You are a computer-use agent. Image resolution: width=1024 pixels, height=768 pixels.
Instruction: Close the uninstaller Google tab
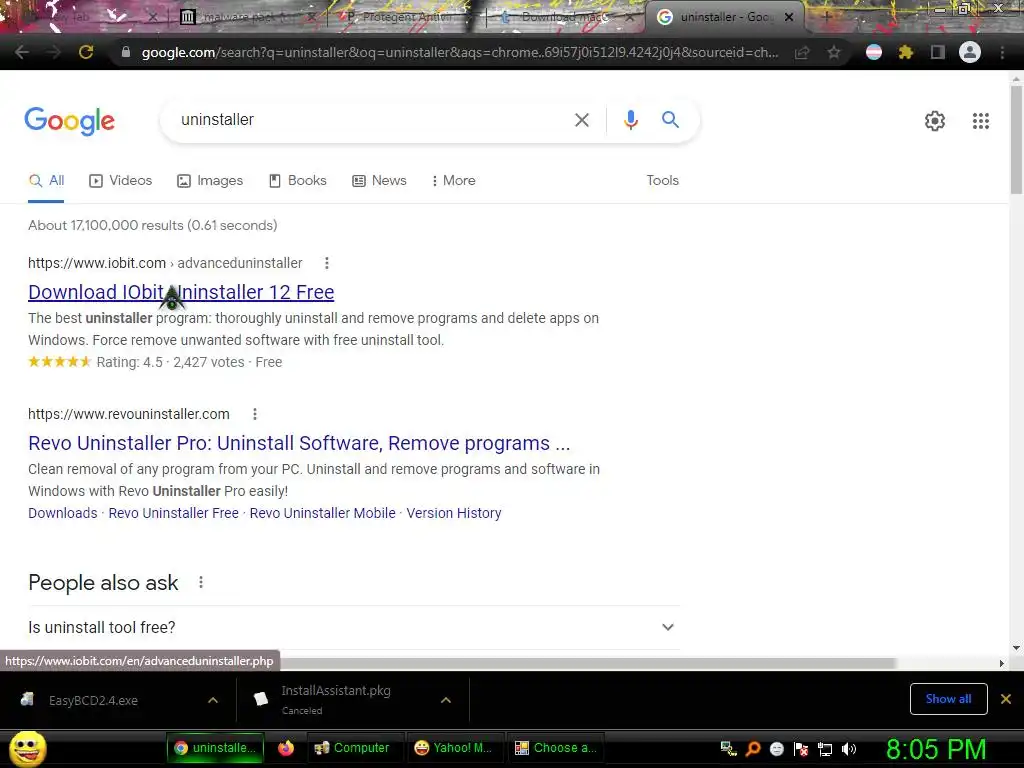789,17
